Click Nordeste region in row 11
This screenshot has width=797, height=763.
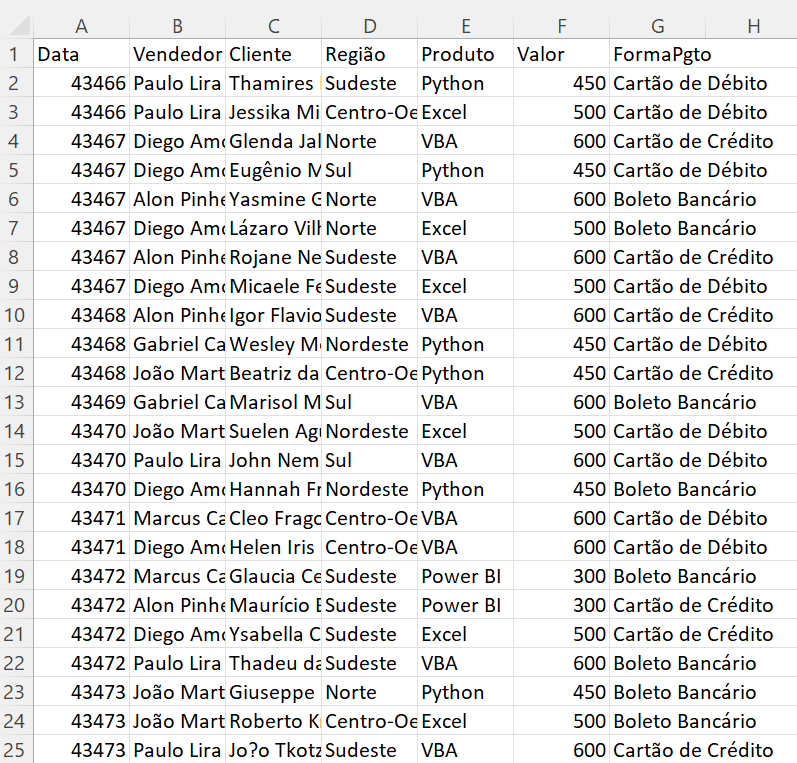(x=370, y=344)
